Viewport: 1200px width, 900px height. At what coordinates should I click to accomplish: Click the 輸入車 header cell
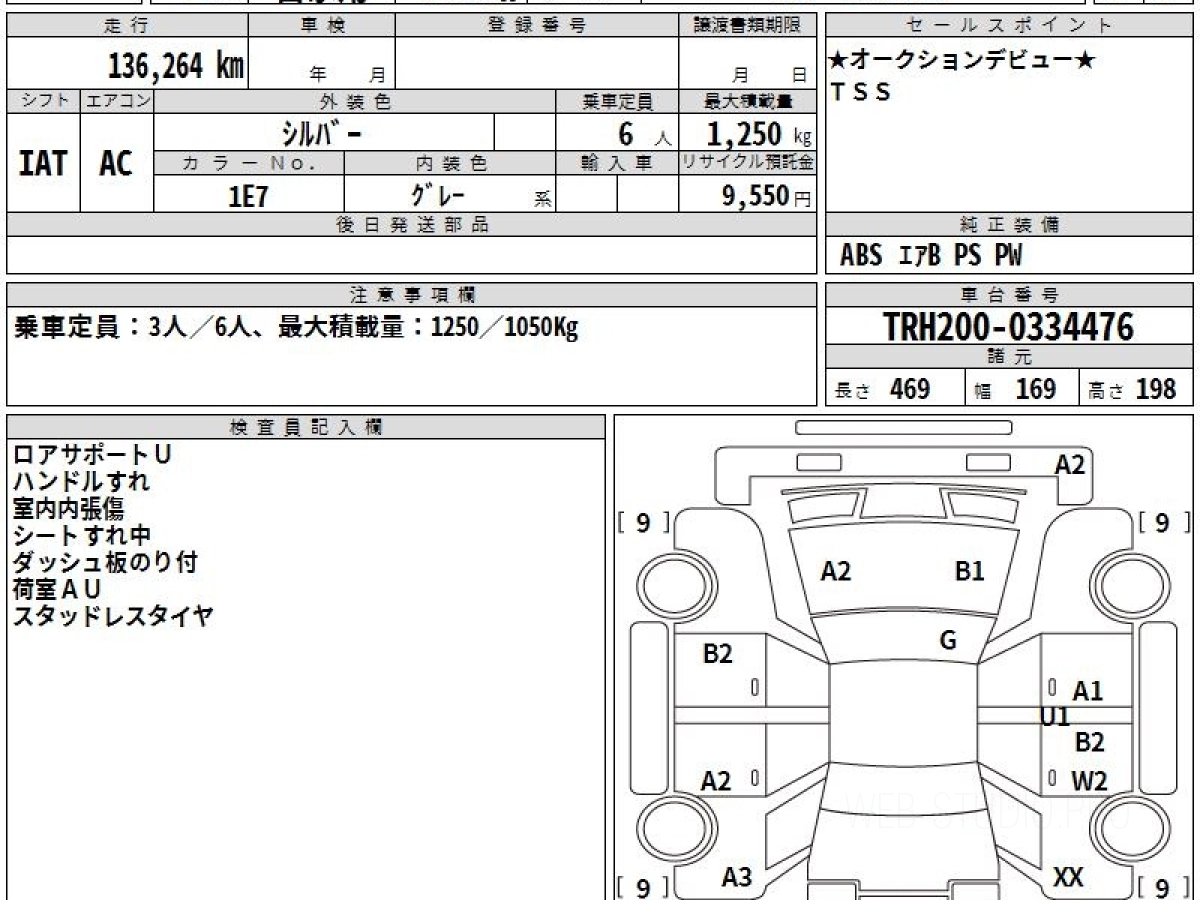[617, 163]
